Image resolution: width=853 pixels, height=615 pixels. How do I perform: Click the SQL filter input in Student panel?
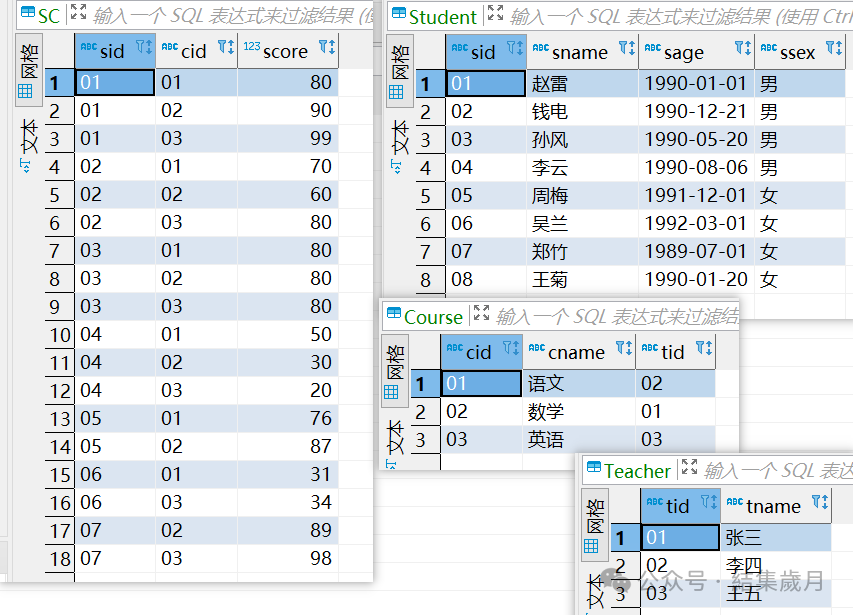click(x=681, y=16)
